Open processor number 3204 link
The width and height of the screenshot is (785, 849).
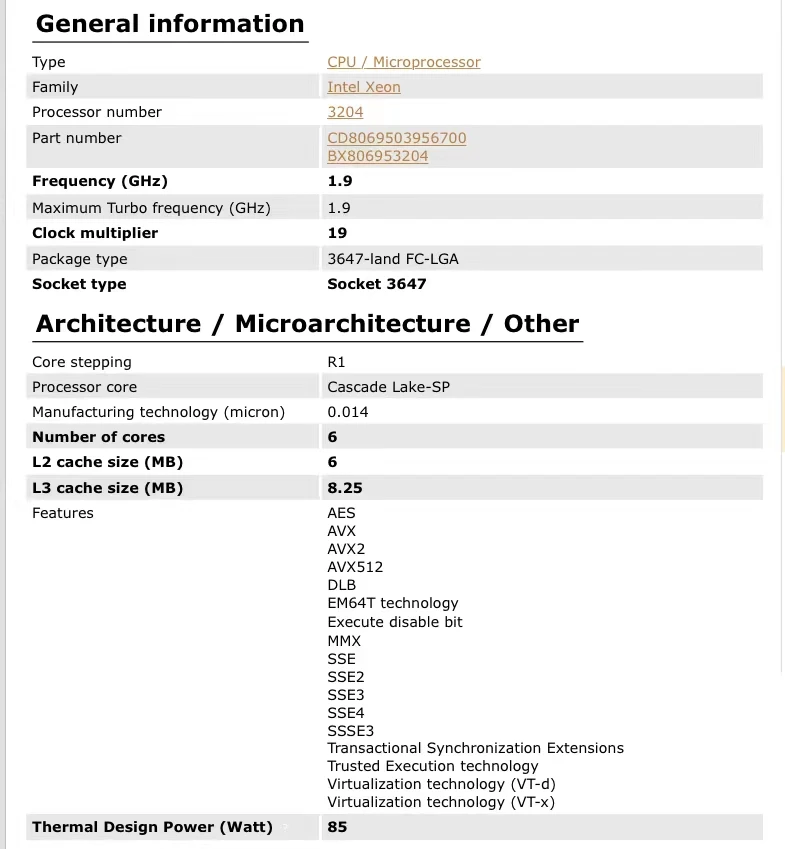tap(345, 112)
